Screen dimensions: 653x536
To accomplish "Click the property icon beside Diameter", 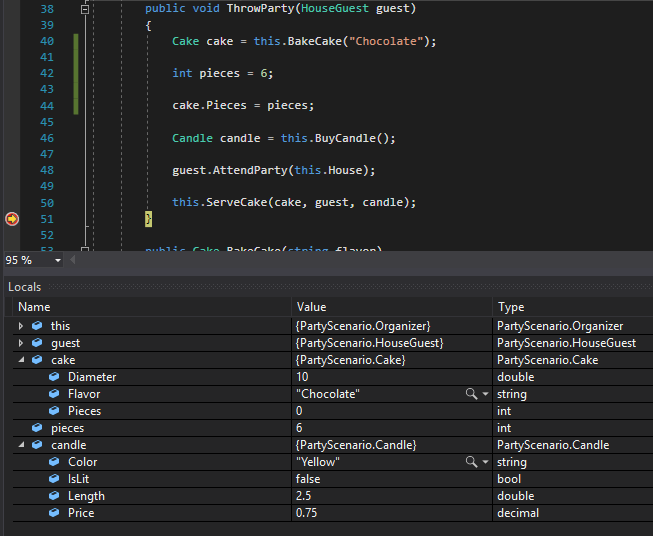I will click(x=54, y=377).
